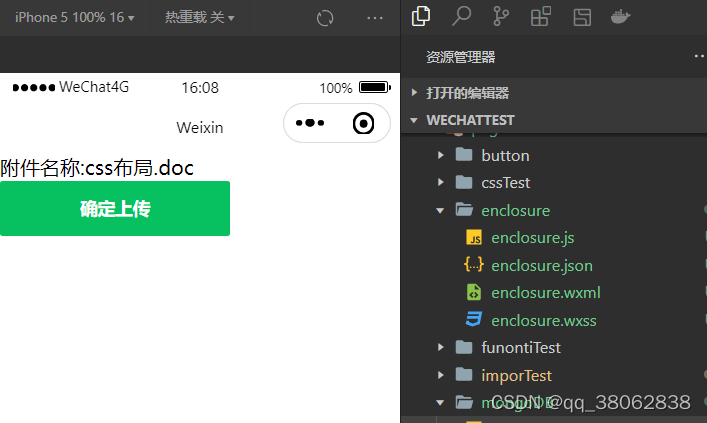Image resolution: width=707 pixels, height=423 pixels.
Task: Open the iPhone 5 100% 16 device dropdown
Action: (74, 18)
